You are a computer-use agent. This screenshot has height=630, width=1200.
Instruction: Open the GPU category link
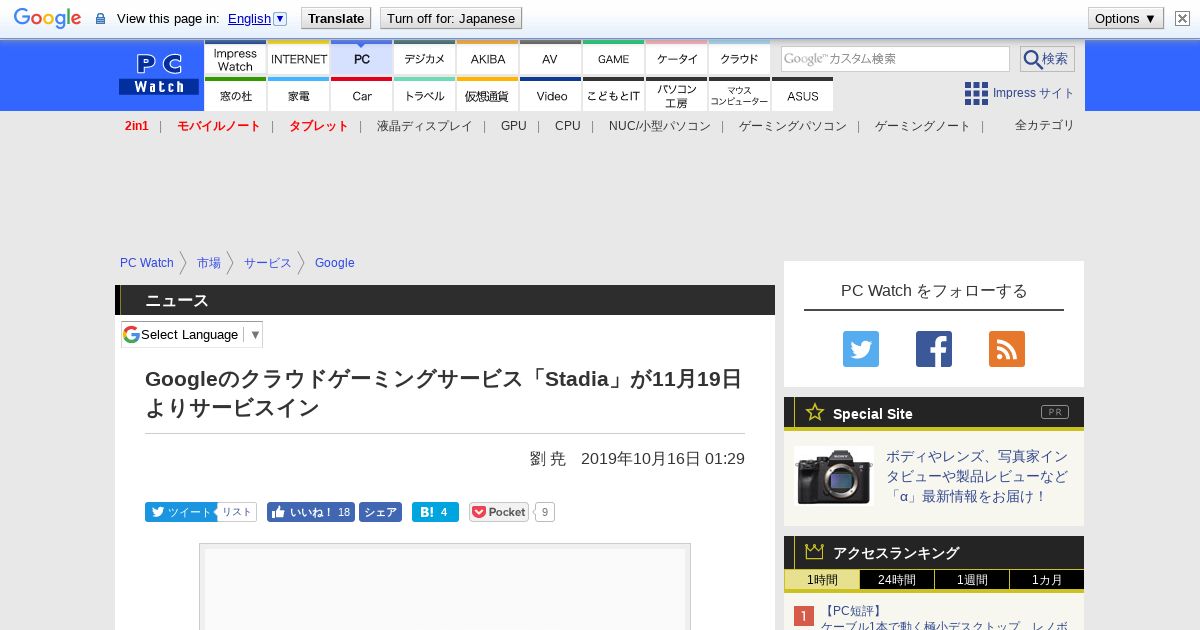[514, 126]
